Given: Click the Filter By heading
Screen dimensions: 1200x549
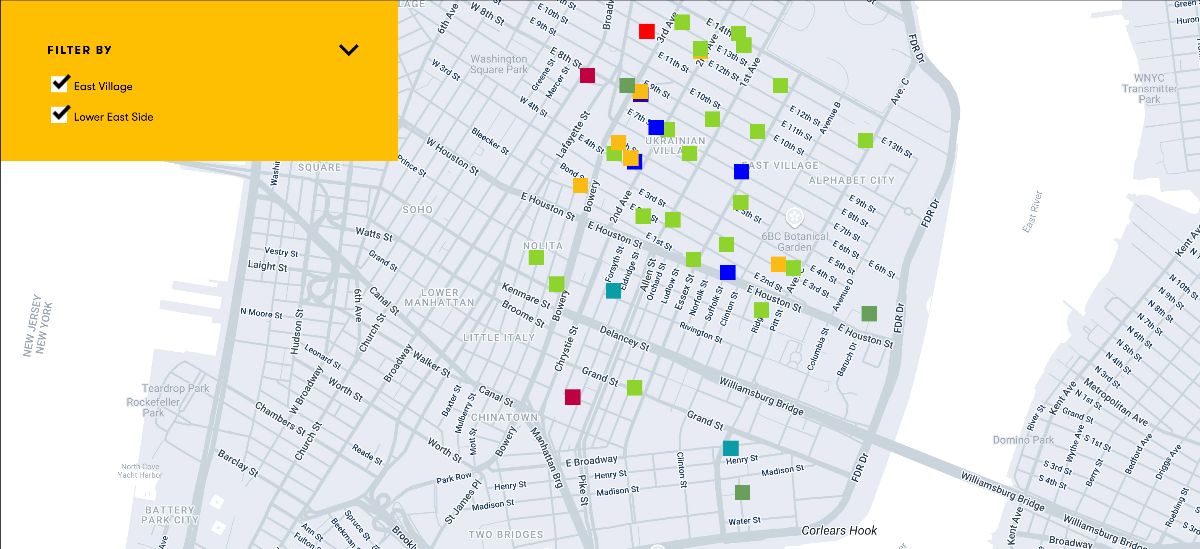Looking at the screenshot, I should 79,50.
